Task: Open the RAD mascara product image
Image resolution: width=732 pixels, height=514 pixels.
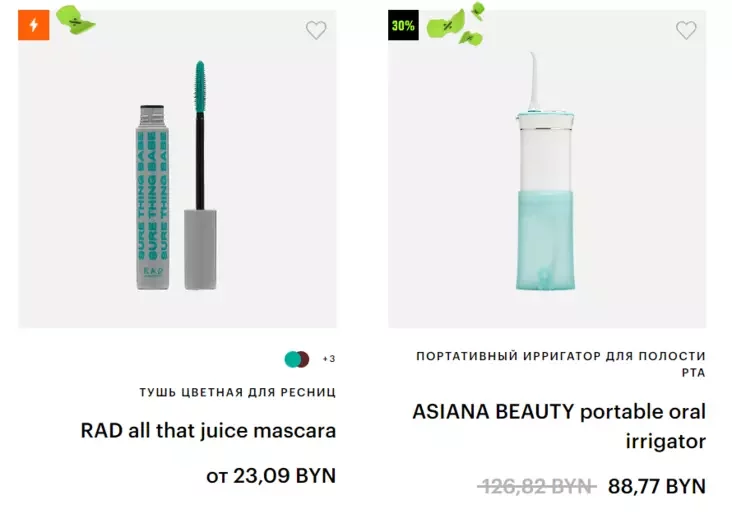Action: point(160,200)
